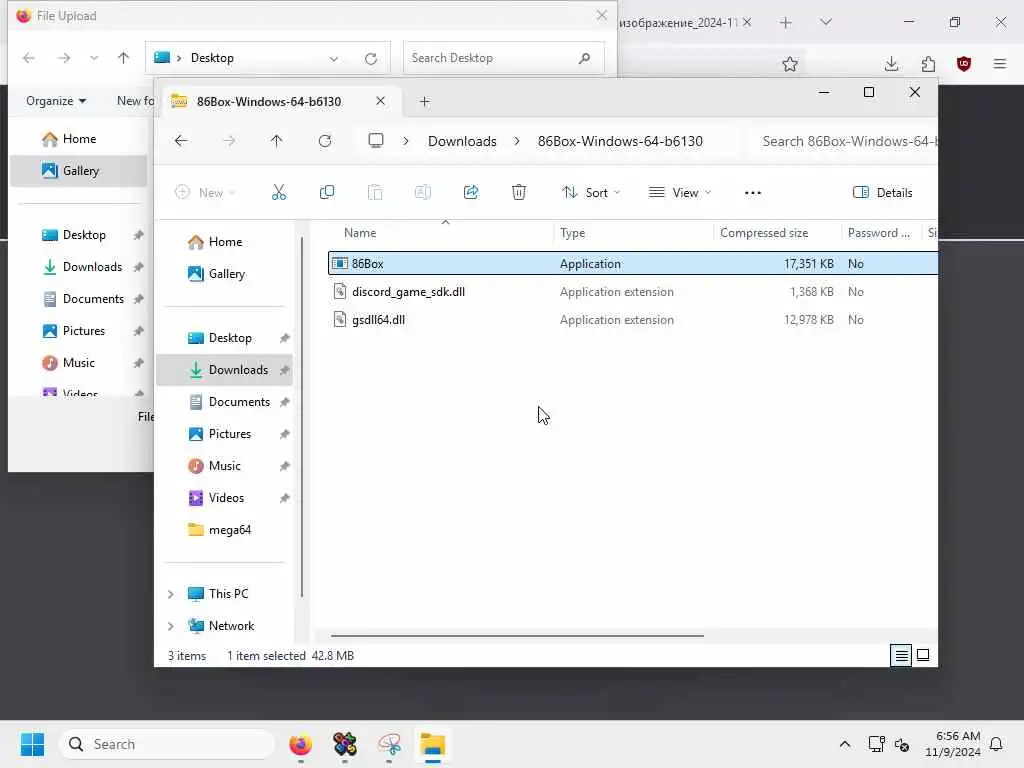Click the clock showing 6:56 AM
Screen dimensions: 1024x768
(953, 744)
